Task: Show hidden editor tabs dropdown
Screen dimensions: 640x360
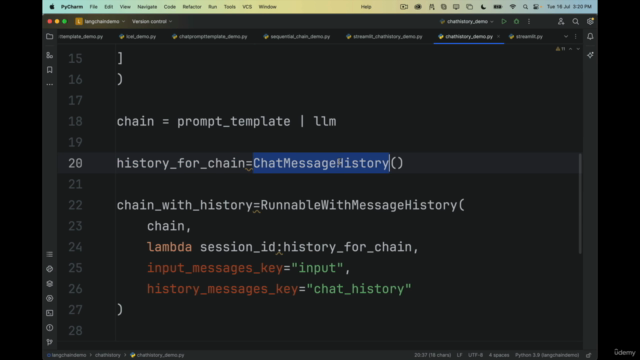Action: click(566, 36)
